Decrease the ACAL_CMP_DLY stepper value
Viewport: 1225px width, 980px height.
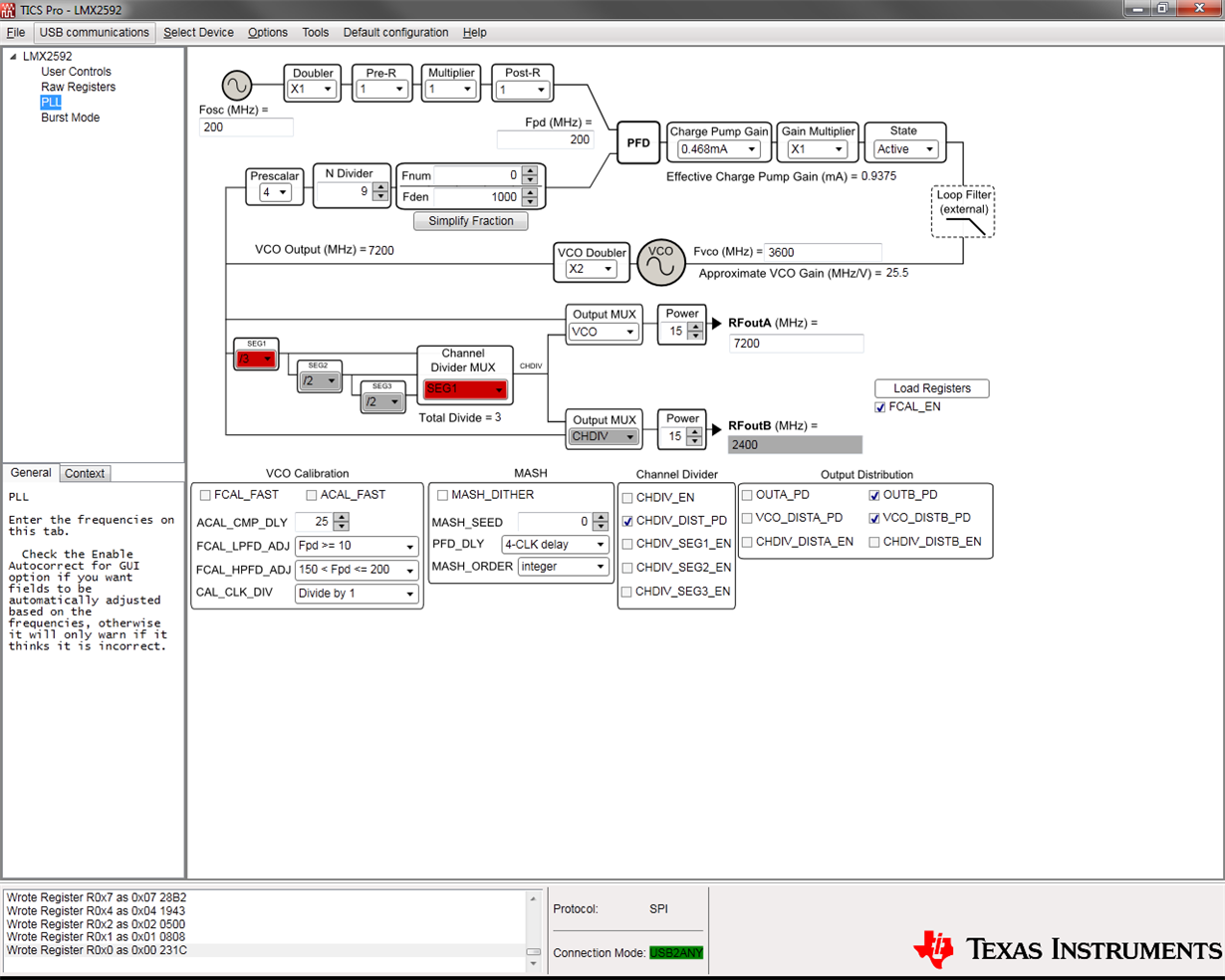click(342, 527)
